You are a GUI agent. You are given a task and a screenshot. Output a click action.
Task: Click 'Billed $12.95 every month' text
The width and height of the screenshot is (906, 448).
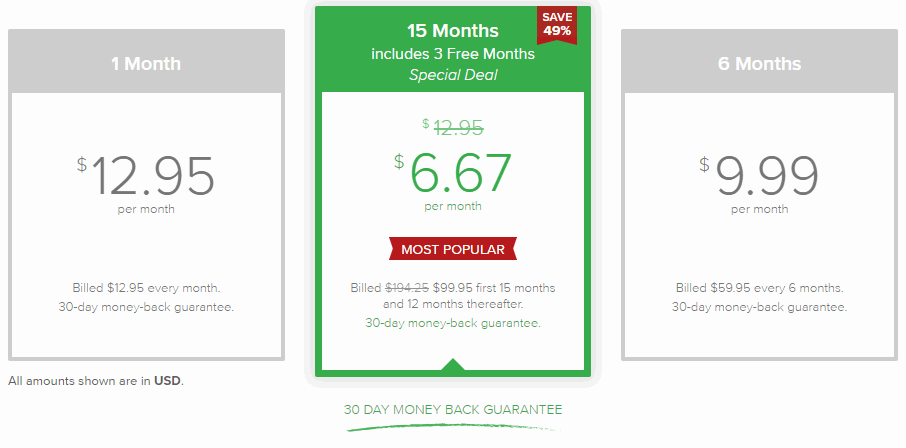point(146,288)
